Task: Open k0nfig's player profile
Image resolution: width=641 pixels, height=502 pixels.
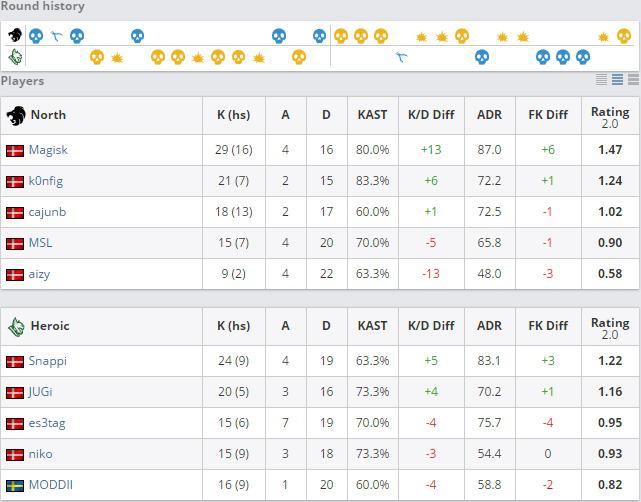Action: 46,181
